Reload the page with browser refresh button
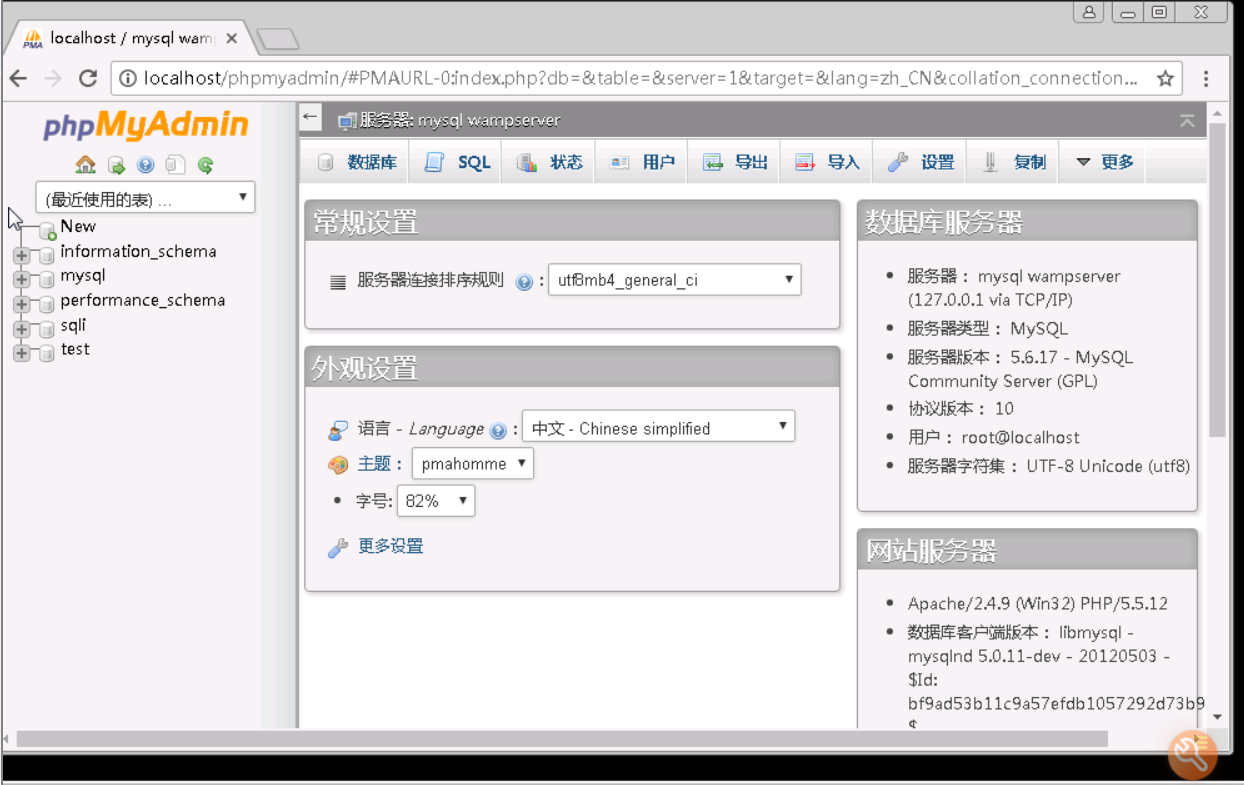1244x785 pixels. [x=88, y=79]
